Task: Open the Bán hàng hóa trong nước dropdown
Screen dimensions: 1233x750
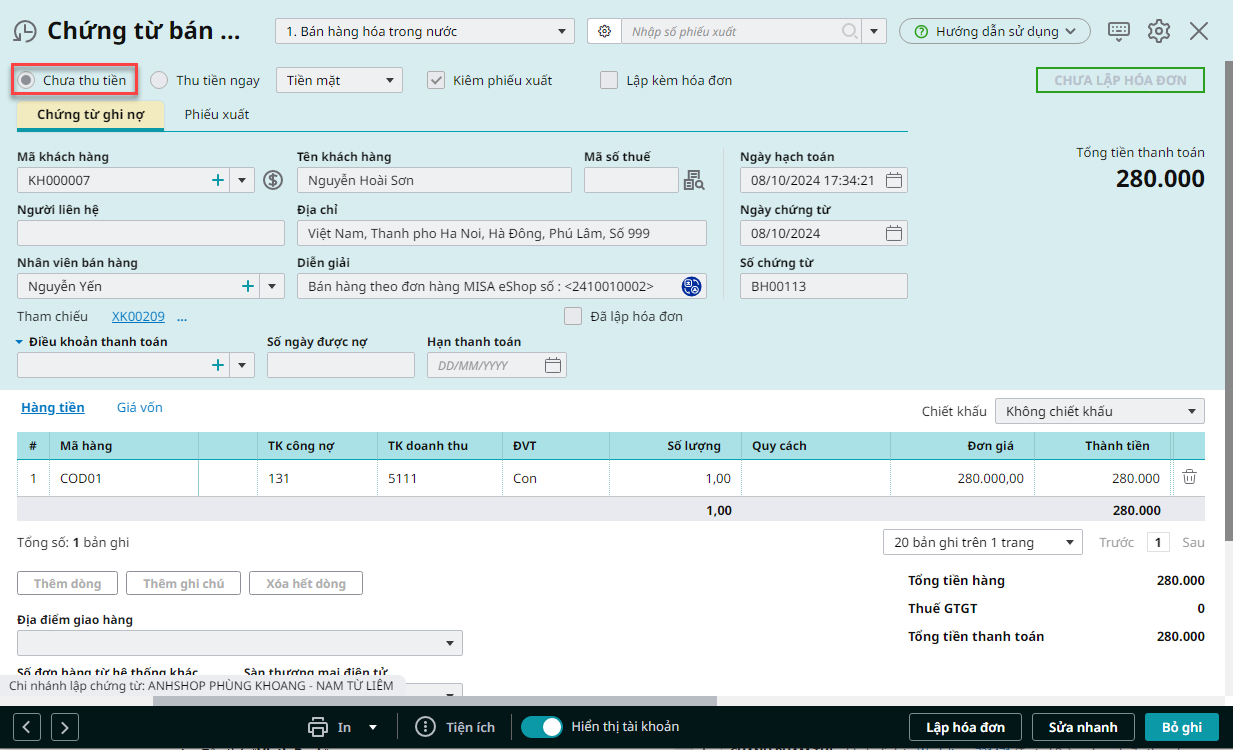Action: [x=425, y=31]
